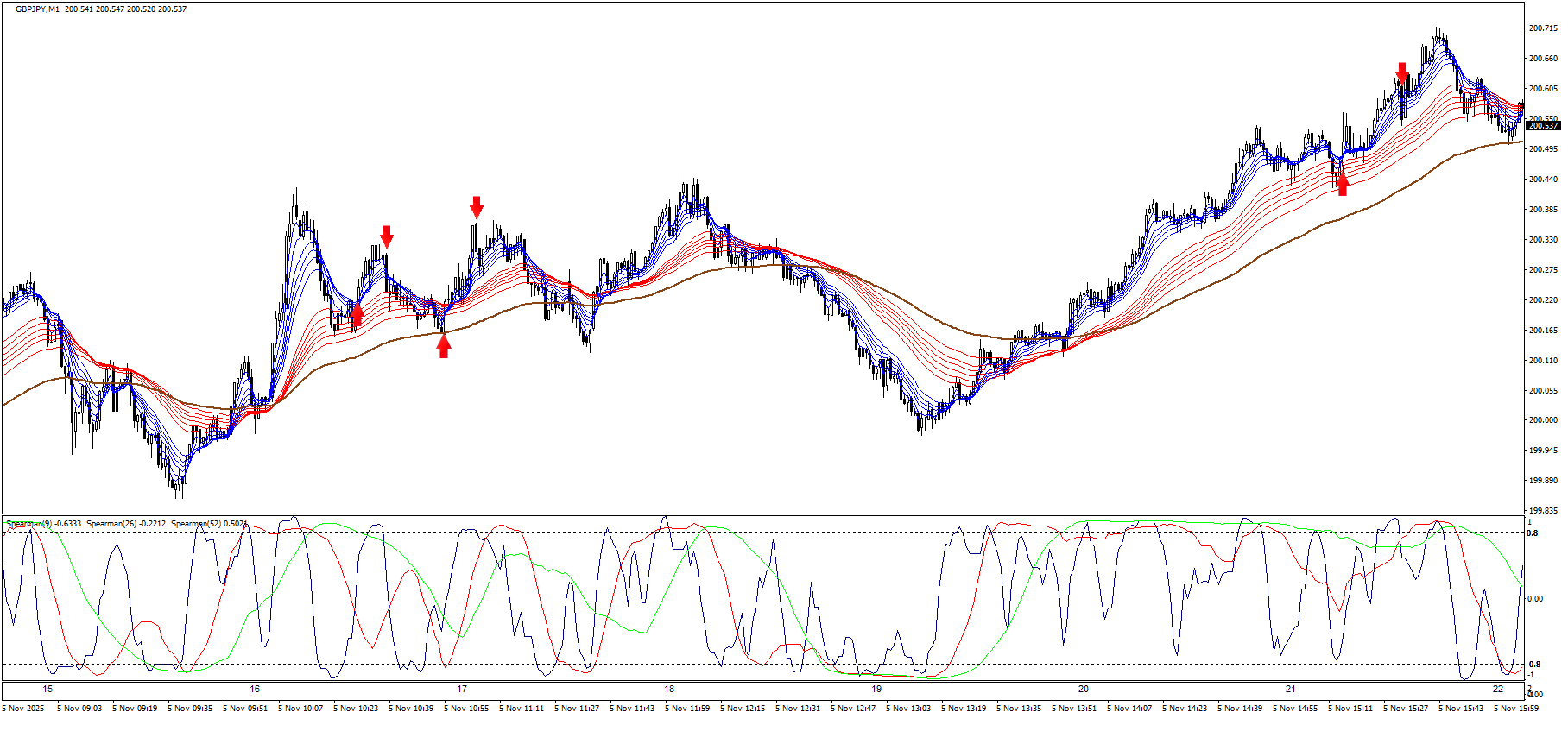Click the -0.8 level label on indicator scale

click(x=1533, y=664)
